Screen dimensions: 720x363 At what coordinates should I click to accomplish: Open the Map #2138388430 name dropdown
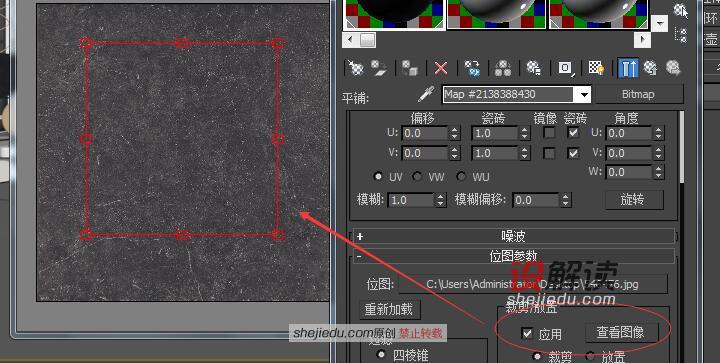coord(584,95)
